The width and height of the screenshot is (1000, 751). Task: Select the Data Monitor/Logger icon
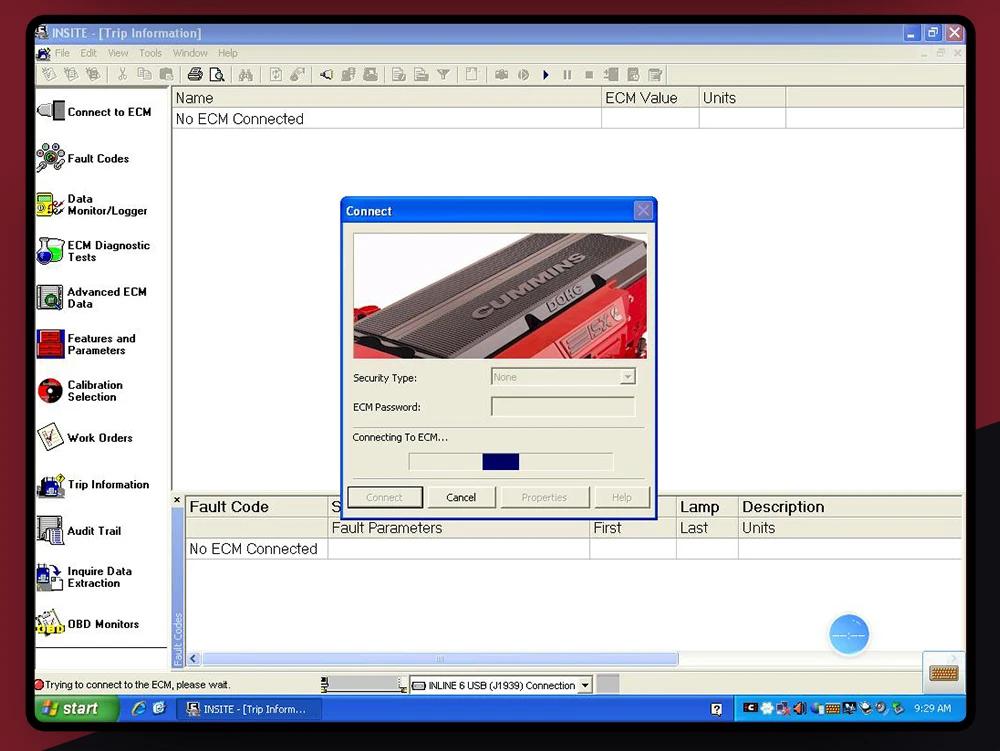[x=50, y=205]
